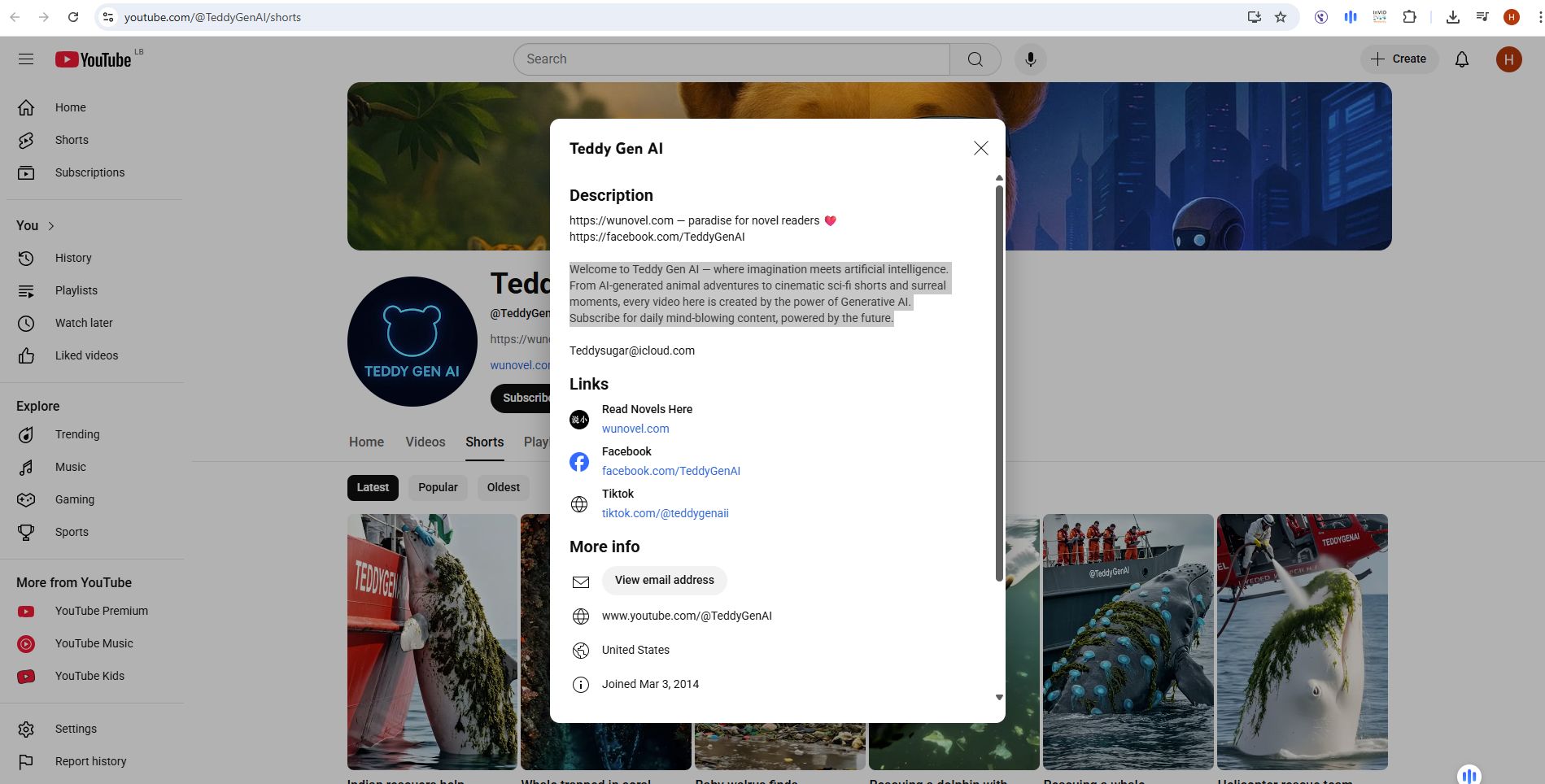This screenshot has height=784, width=1545.
Task: Open site information icon in address bar
Action: tap(107, 17)
